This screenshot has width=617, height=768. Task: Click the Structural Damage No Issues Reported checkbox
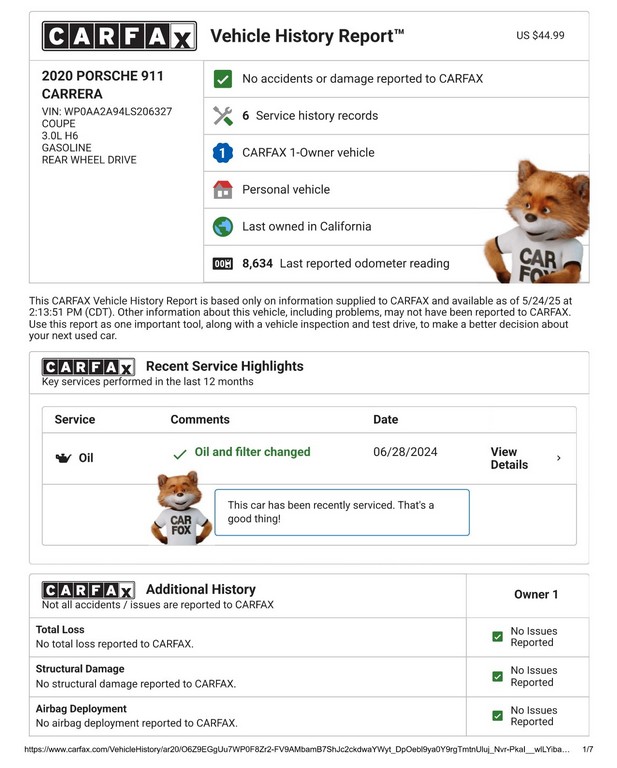coord(498,676)
